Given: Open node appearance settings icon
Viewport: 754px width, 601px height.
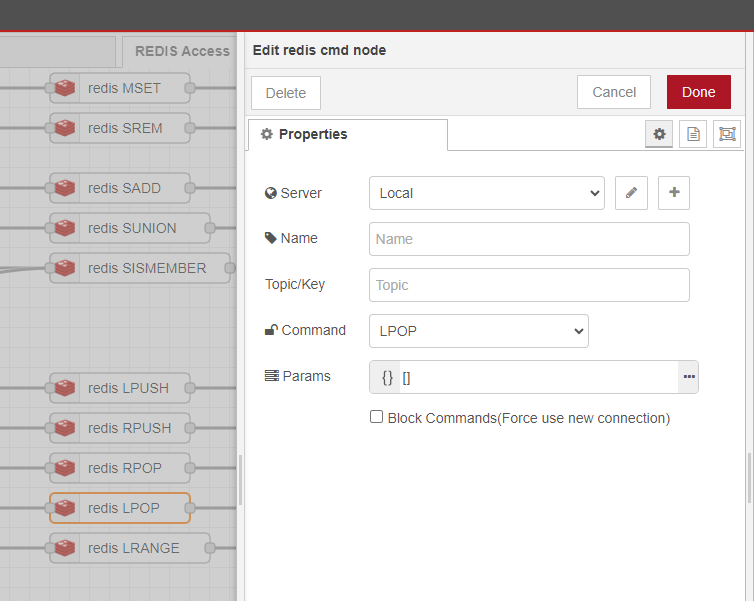Looking at the screenshot, I should (727, 134).
